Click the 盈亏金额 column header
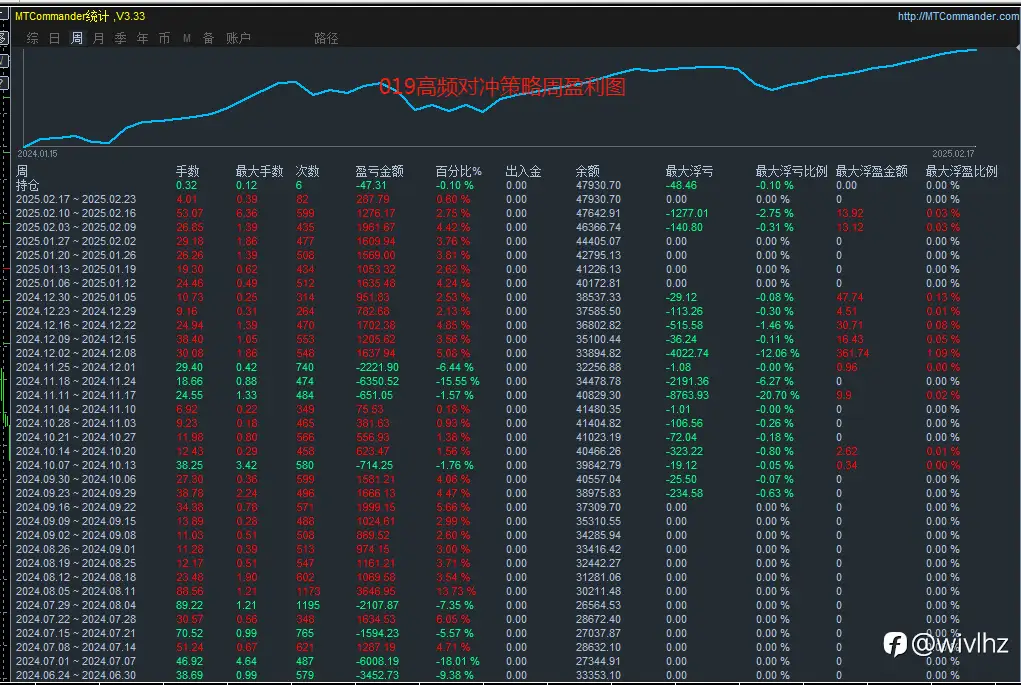 (x=379, y=171)
